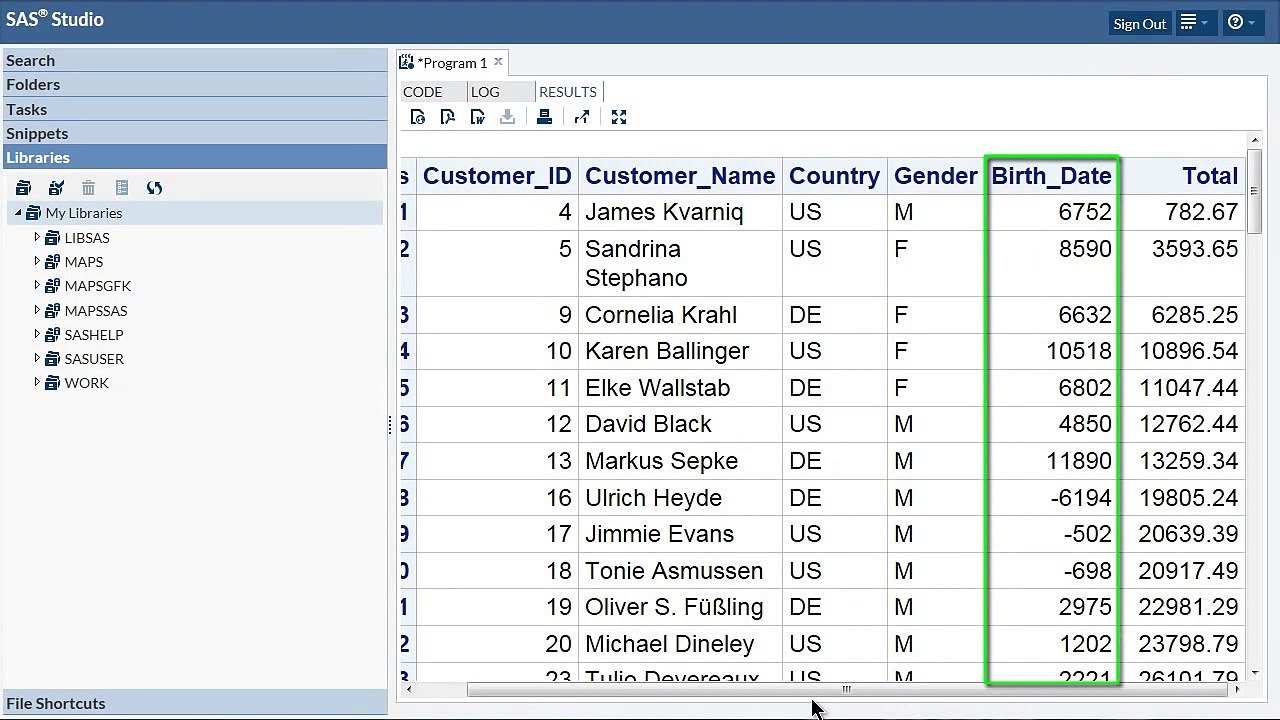Click the Total value 782.67
1280x720 pixels.
[x=1201, y=212]
